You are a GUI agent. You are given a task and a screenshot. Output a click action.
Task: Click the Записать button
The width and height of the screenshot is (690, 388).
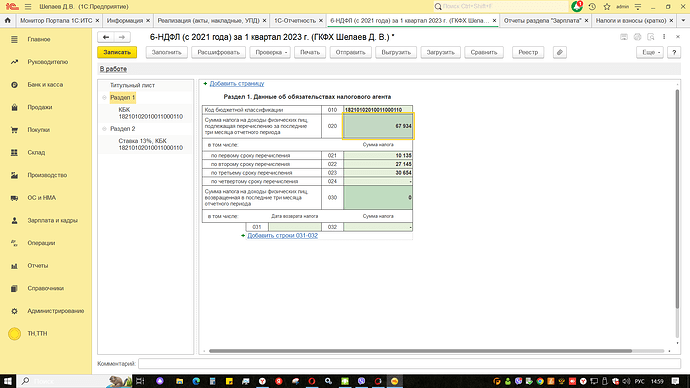click(x=117, y=52)
